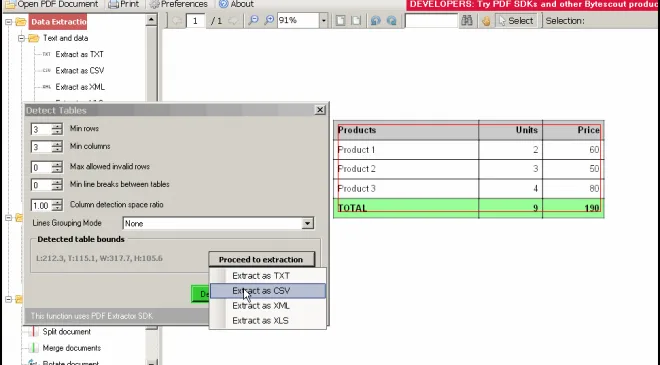
Task: Click the Max allowed invalid rows spinner
Action: (57, 167)
